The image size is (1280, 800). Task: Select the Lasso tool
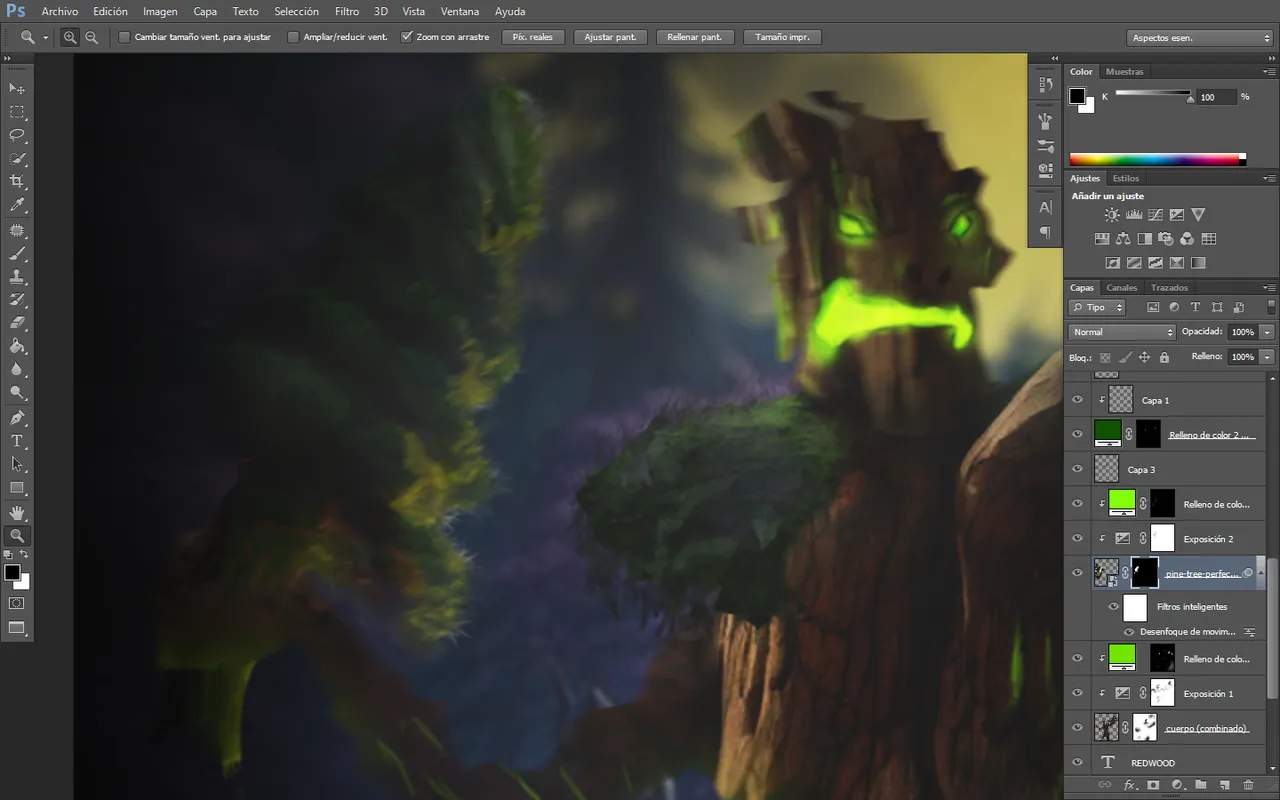(17, 135)
